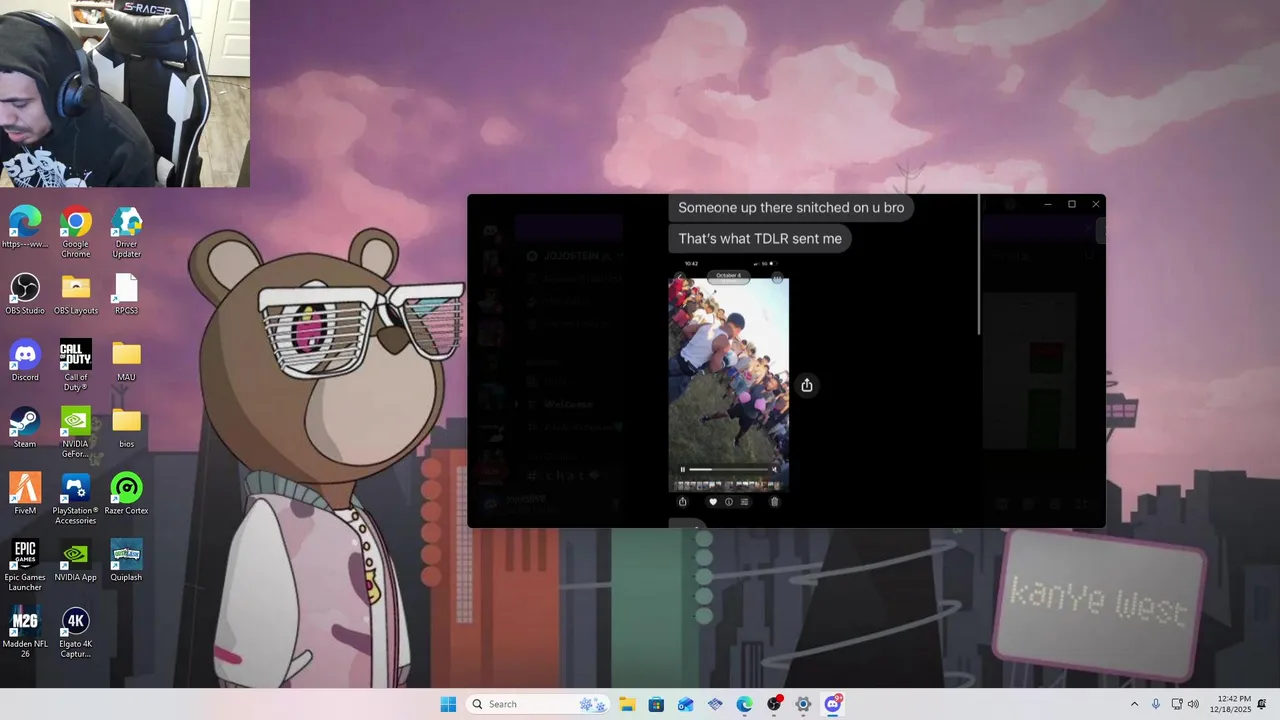
Task: Click the mute icon beside the video progress bar
Action: tap(775, 469)
